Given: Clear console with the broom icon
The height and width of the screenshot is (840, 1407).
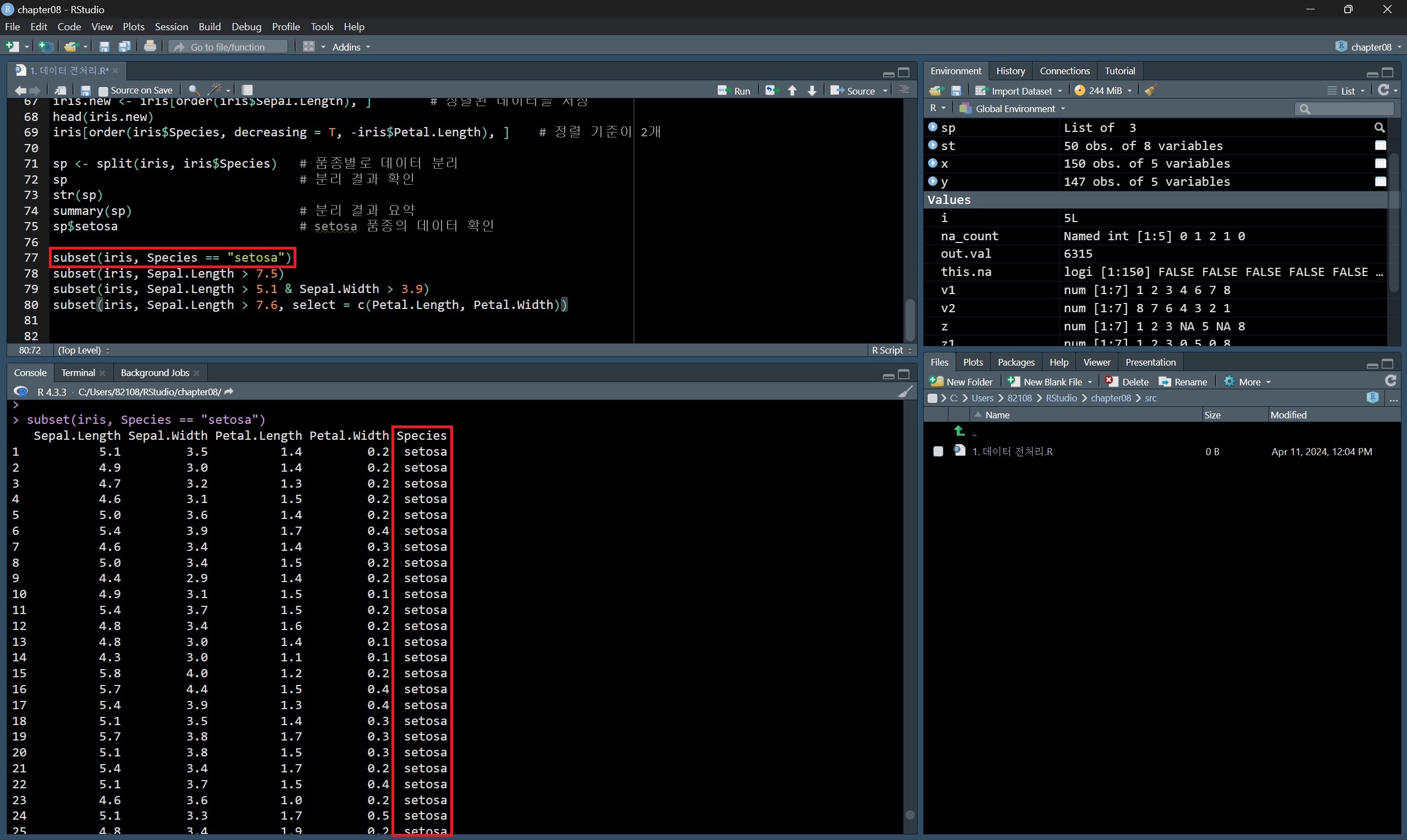Looking at the screenshot, I should click(905, 392).
